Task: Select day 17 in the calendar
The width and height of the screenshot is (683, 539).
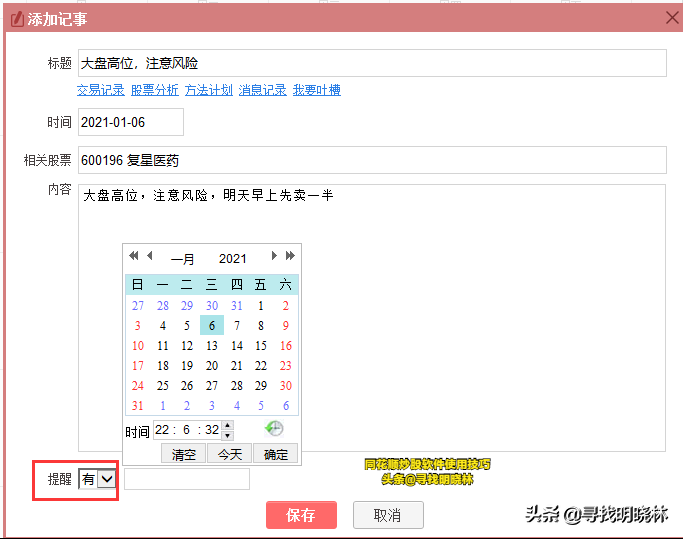Action: (x=138, y=366)
